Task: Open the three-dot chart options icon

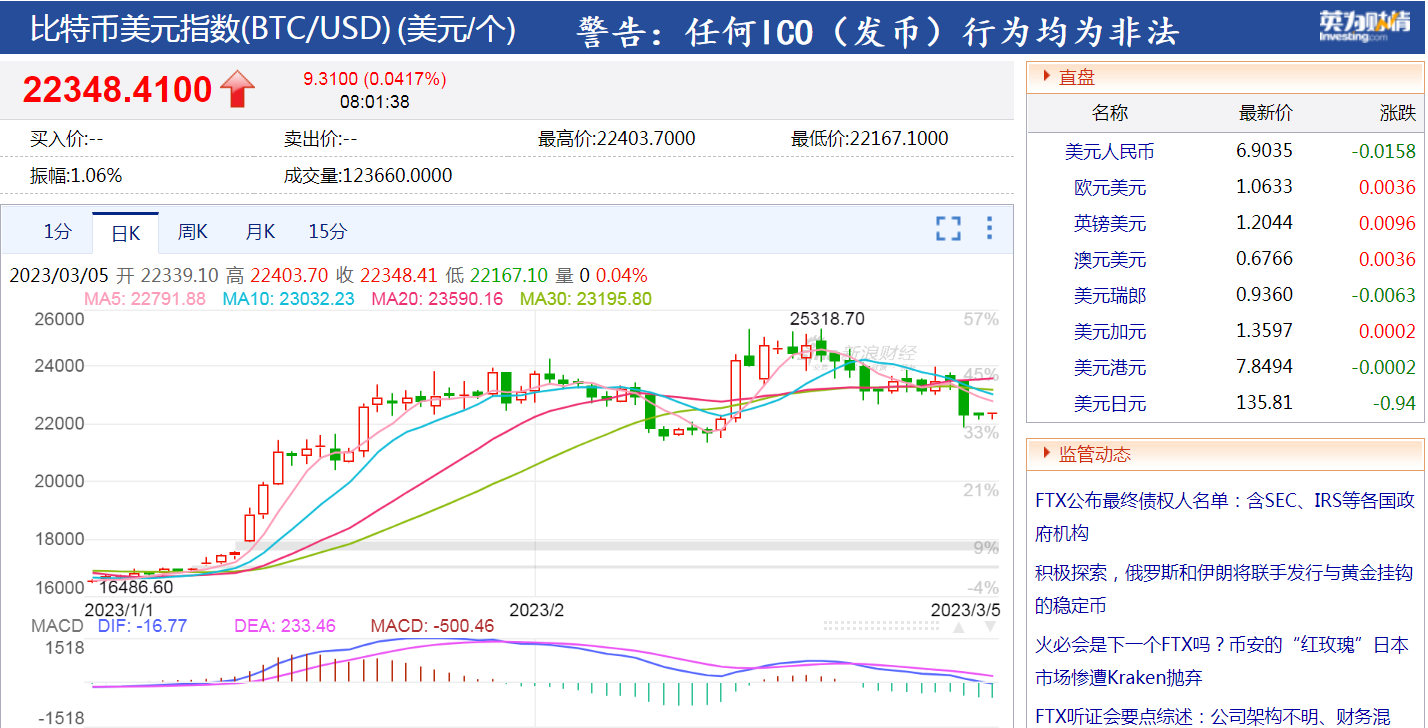Action: pos(988,229)
